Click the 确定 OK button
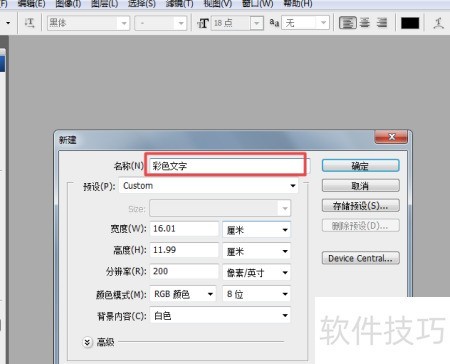The width and height of the screenshot is (450, 364). click(360, 166)
